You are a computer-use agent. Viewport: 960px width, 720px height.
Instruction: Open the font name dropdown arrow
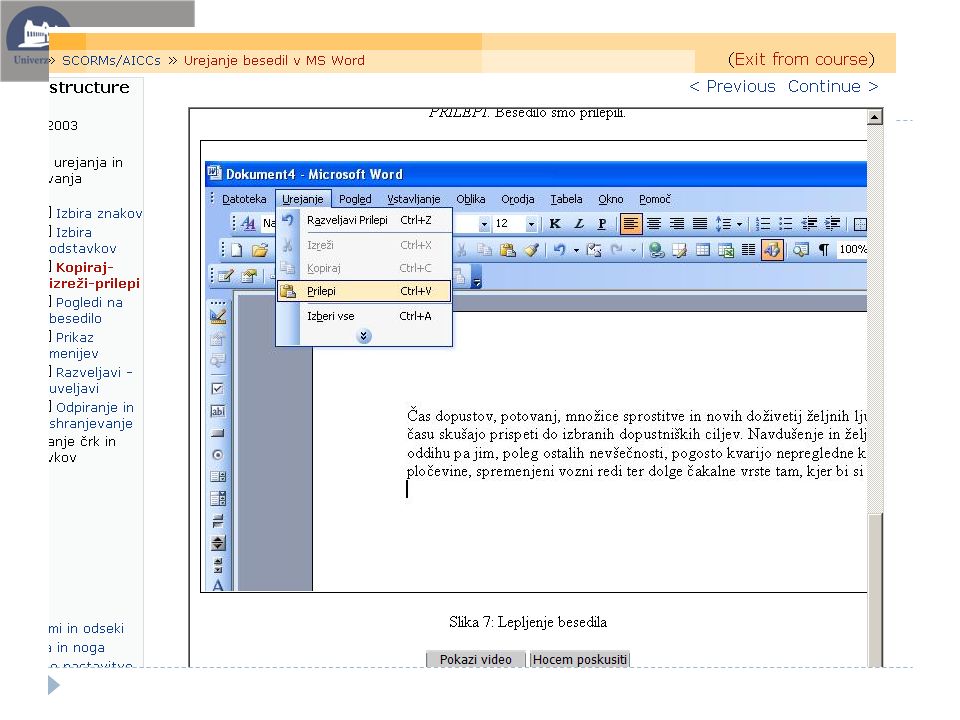tap(484, 225)
